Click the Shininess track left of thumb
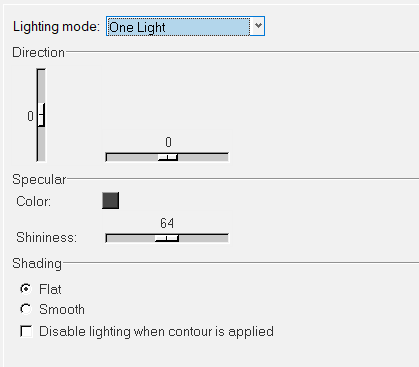 click(x=131, y=238)
